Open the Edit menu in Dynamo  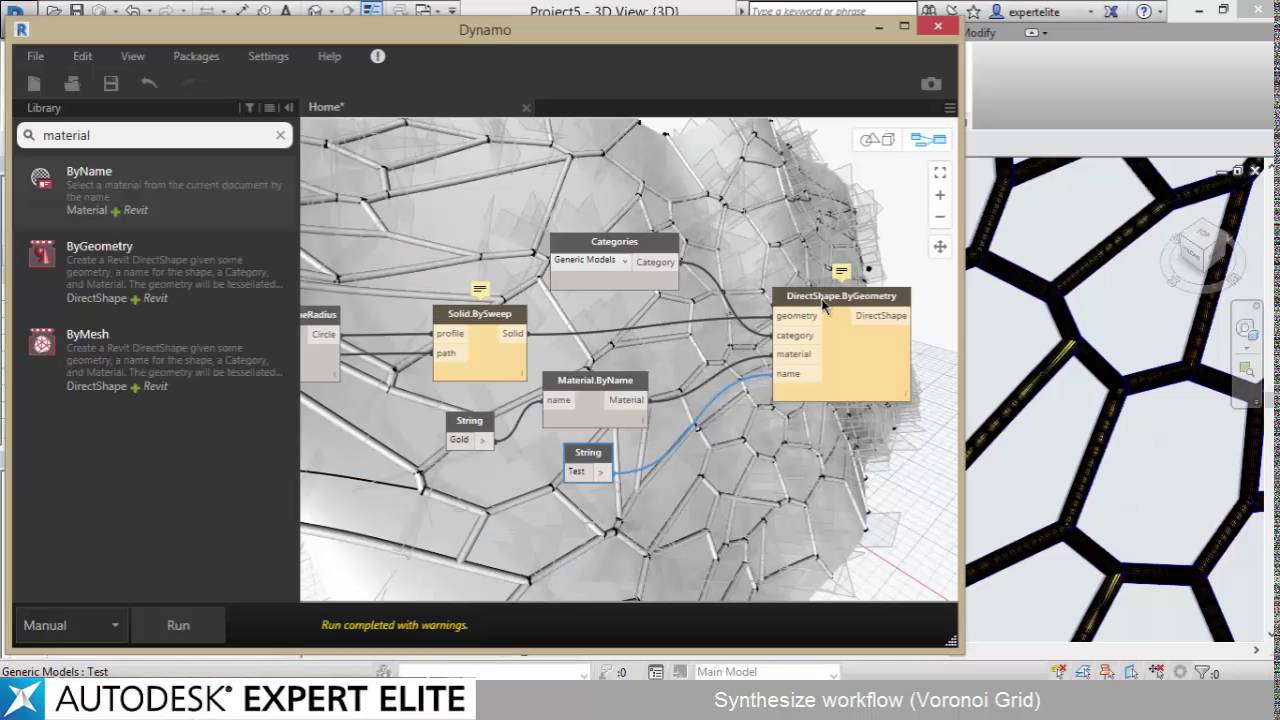coord(82,56)
